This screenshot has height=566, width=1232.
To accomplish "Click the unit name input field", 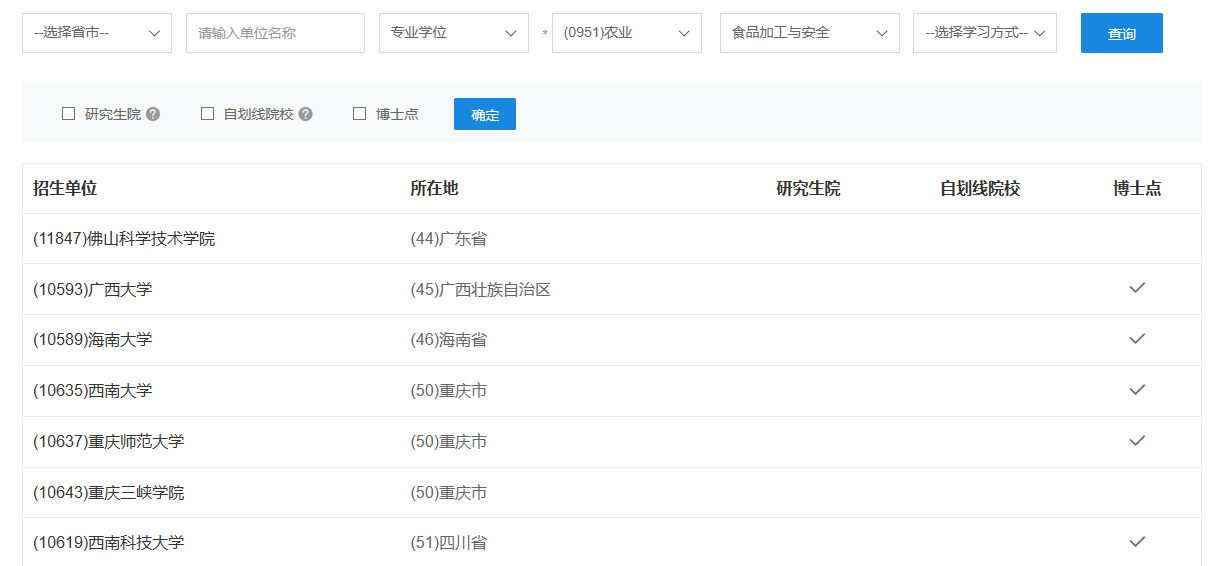I will (x=275, y=33).
